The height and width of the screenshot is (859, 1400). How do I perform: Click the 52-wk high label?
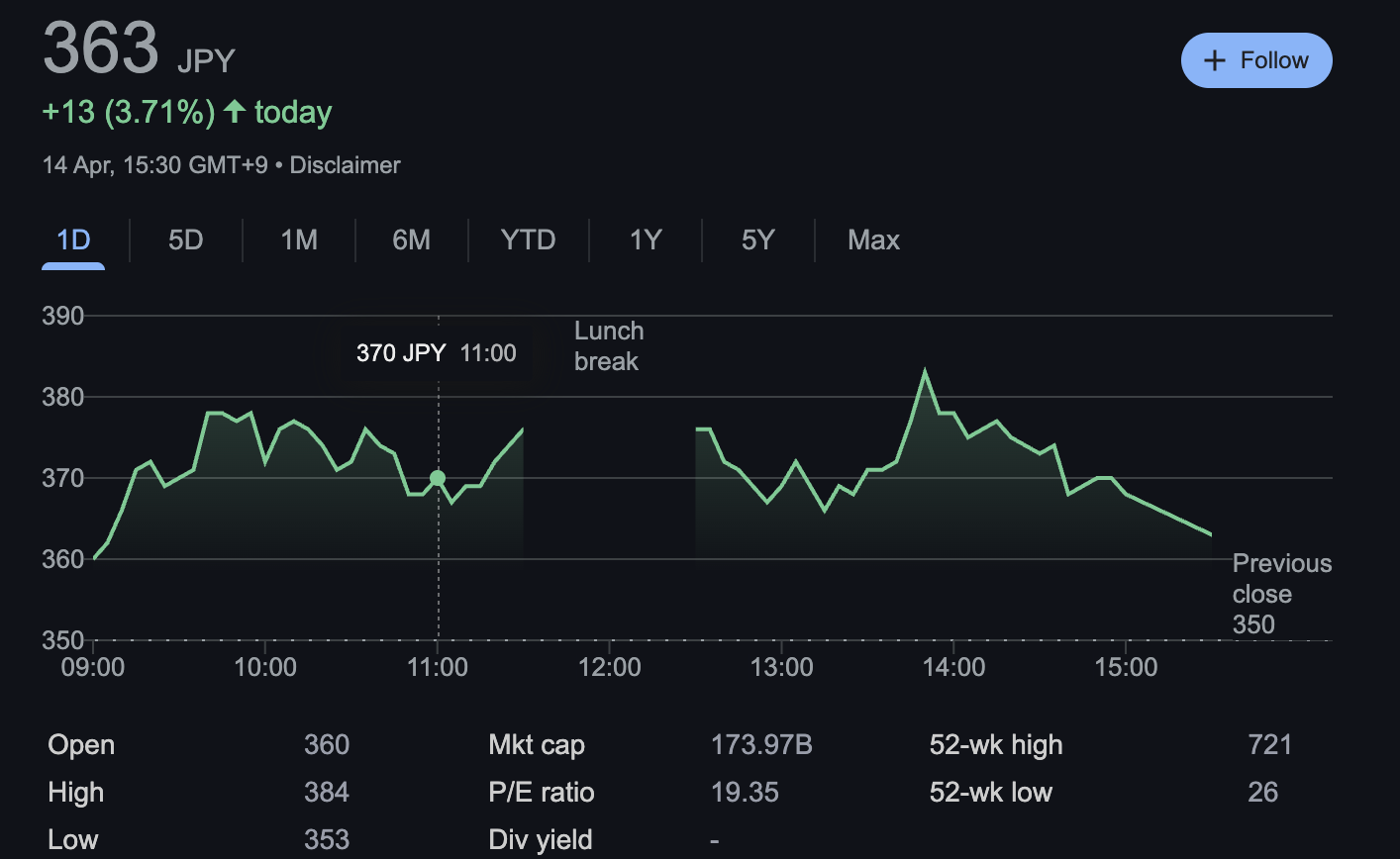point(996,744)
